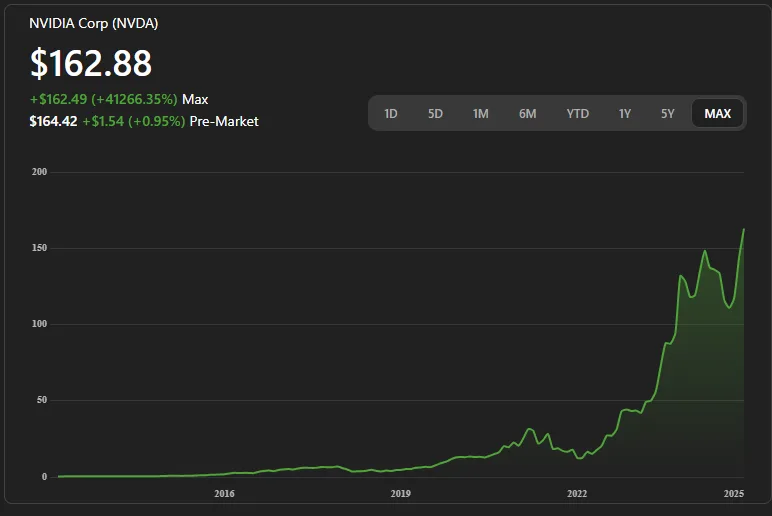Click the 50 y-axis label

[x=42, y=400]
